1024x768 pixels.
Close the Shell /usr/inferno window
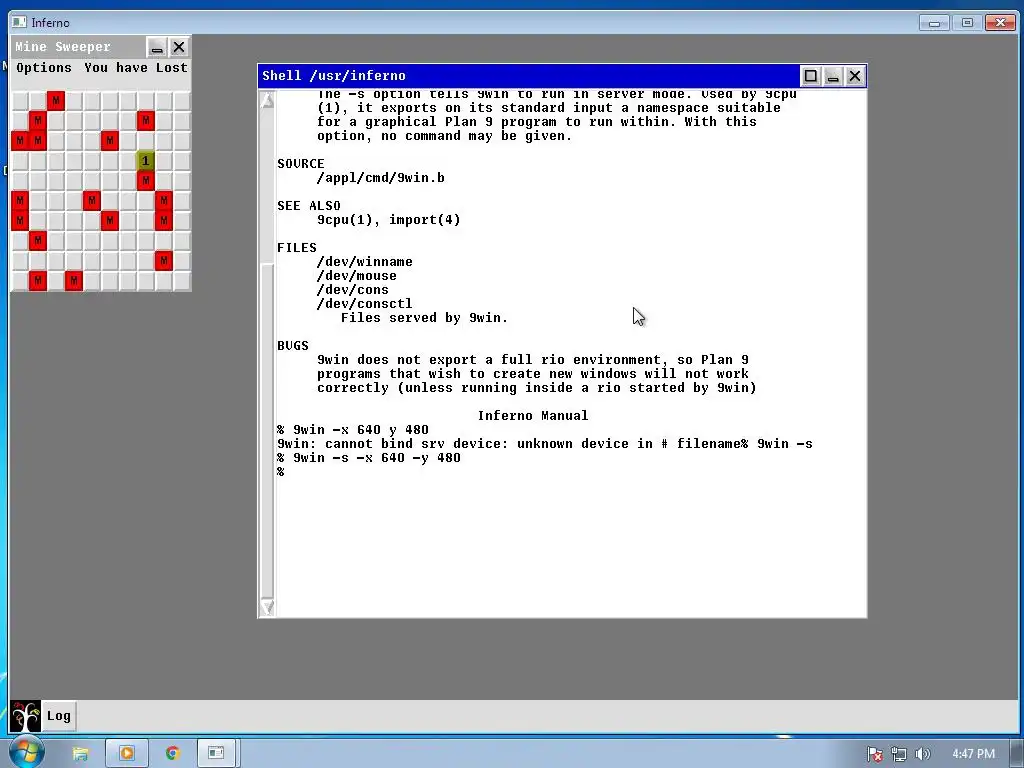855,76
